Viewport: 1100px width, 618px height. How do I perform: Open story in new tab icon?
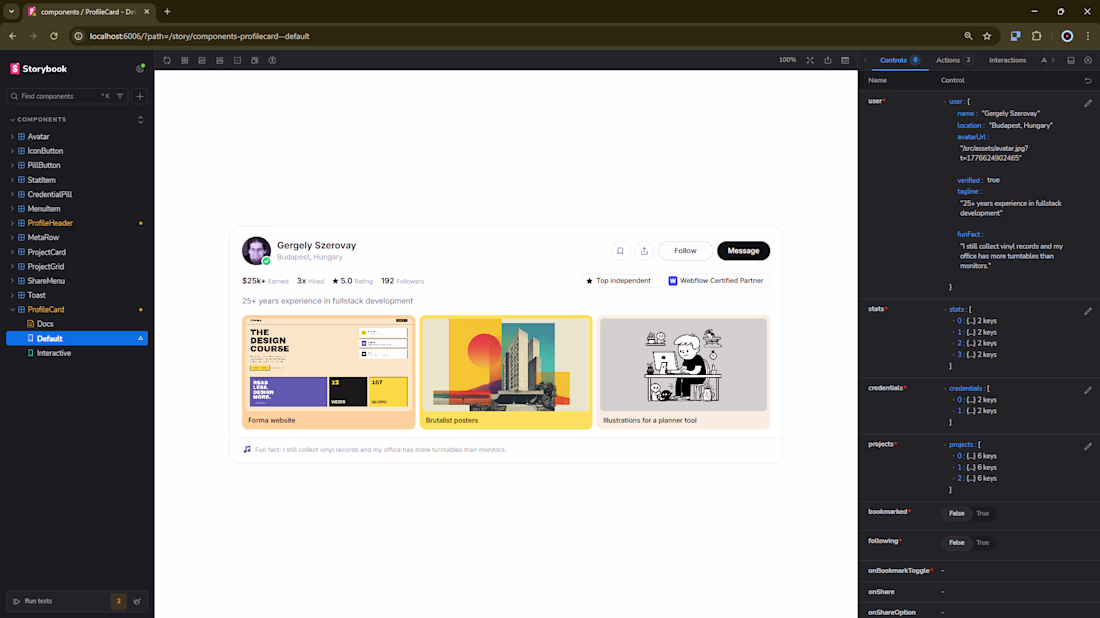(828, 60)
